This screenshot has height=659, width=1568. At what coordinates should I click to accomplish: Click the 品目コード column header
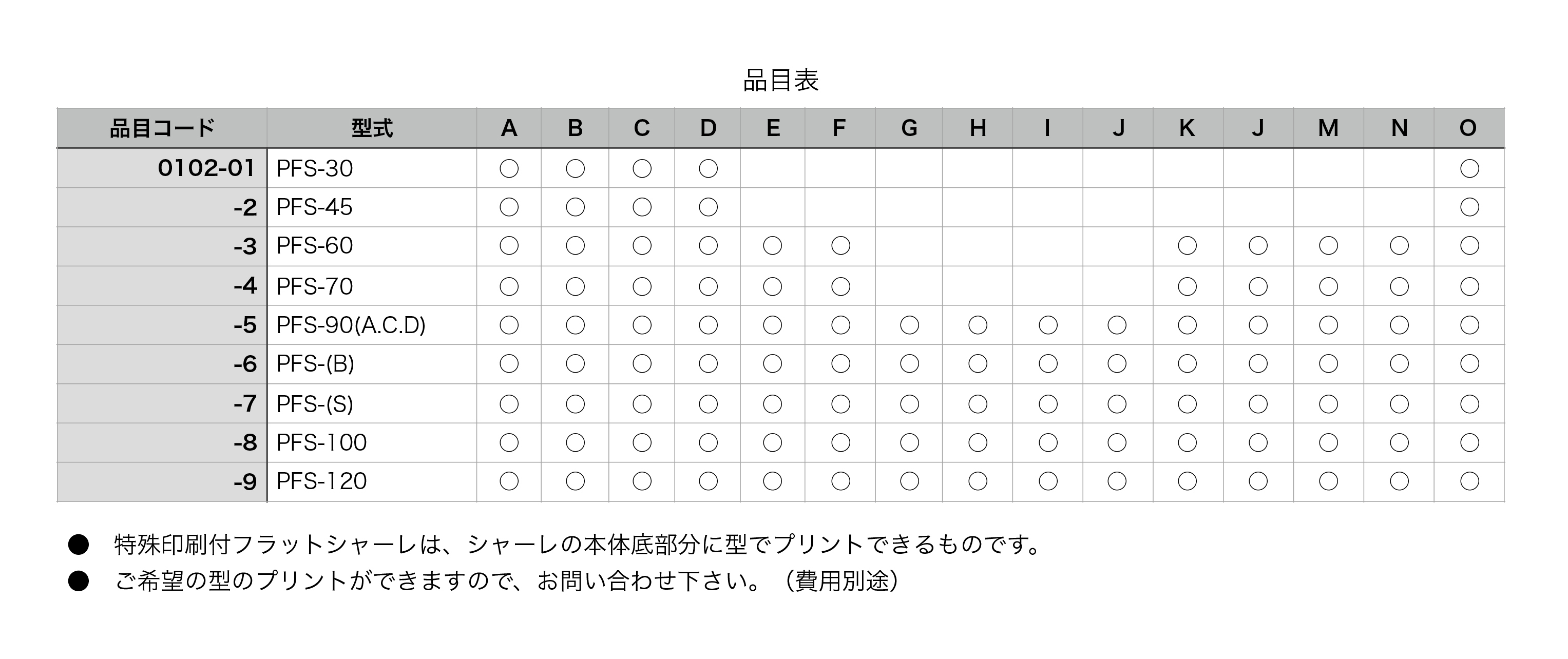(x=162, y=128)
